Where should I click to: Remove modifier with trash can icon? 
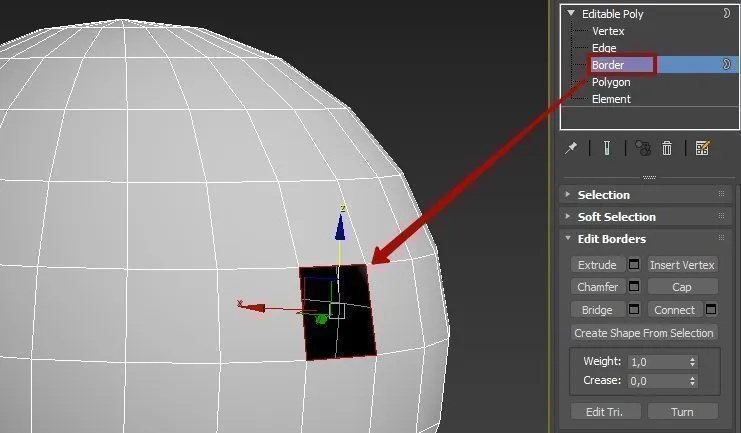[x=667, y=148]
